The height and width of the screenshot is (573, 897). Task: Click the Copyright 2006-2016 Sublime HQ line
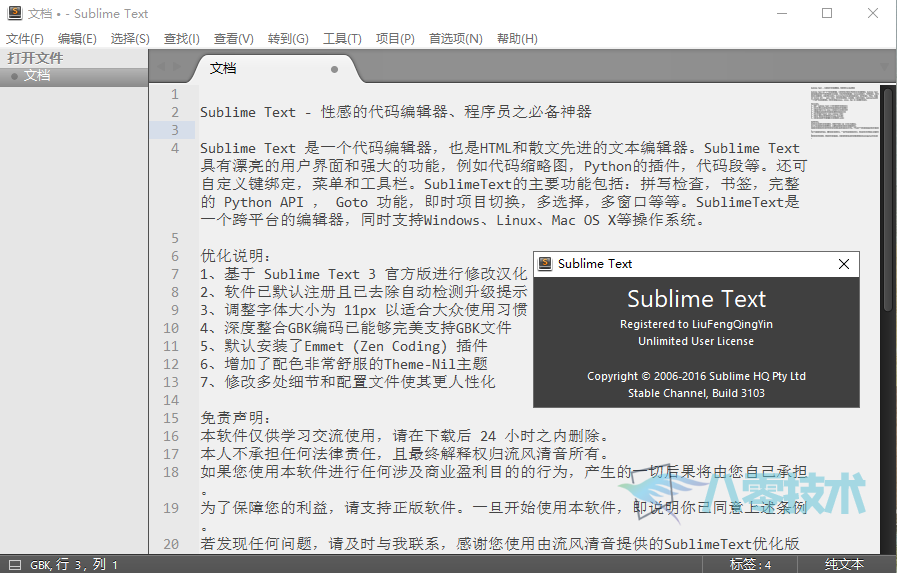point(696,376)
